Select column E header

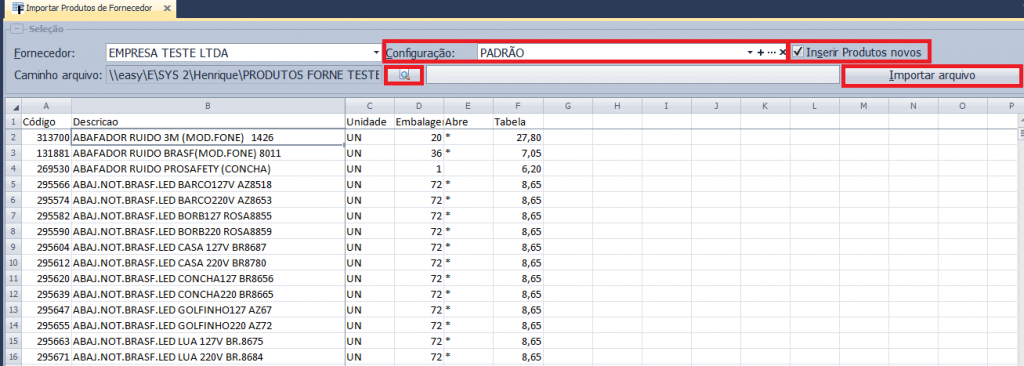tap(468, 106)
